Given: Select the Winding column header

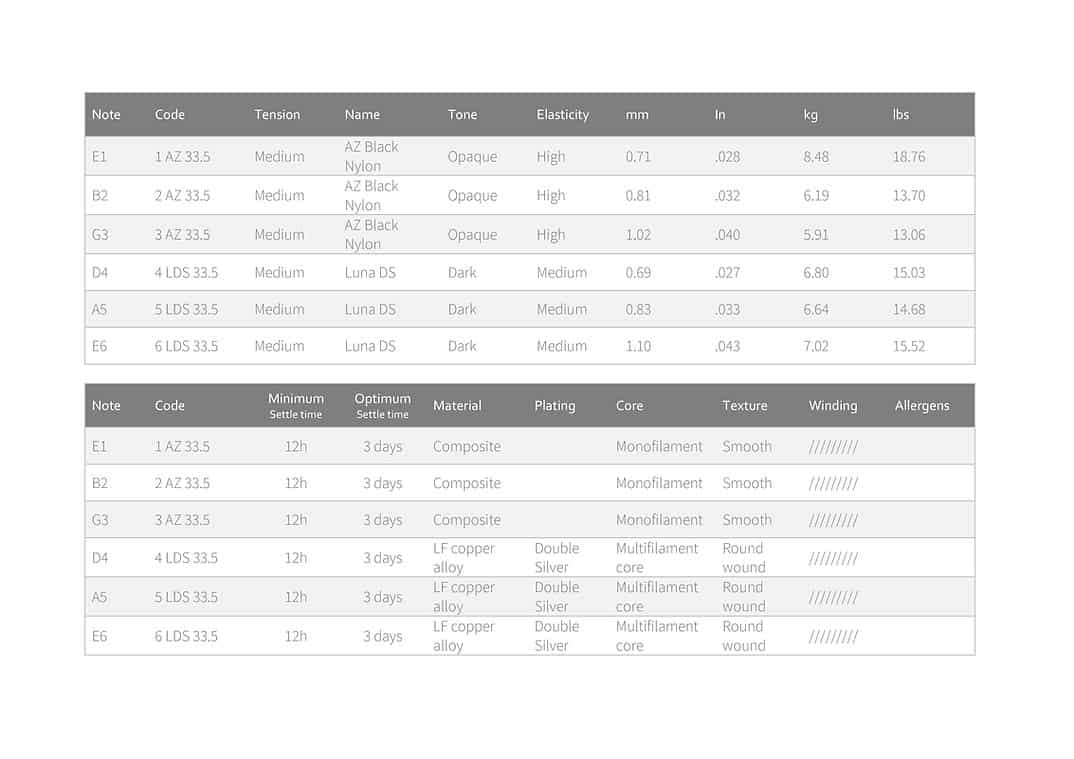Looking at the screenshot, I should pyautogui.click(x=832, y=406).
